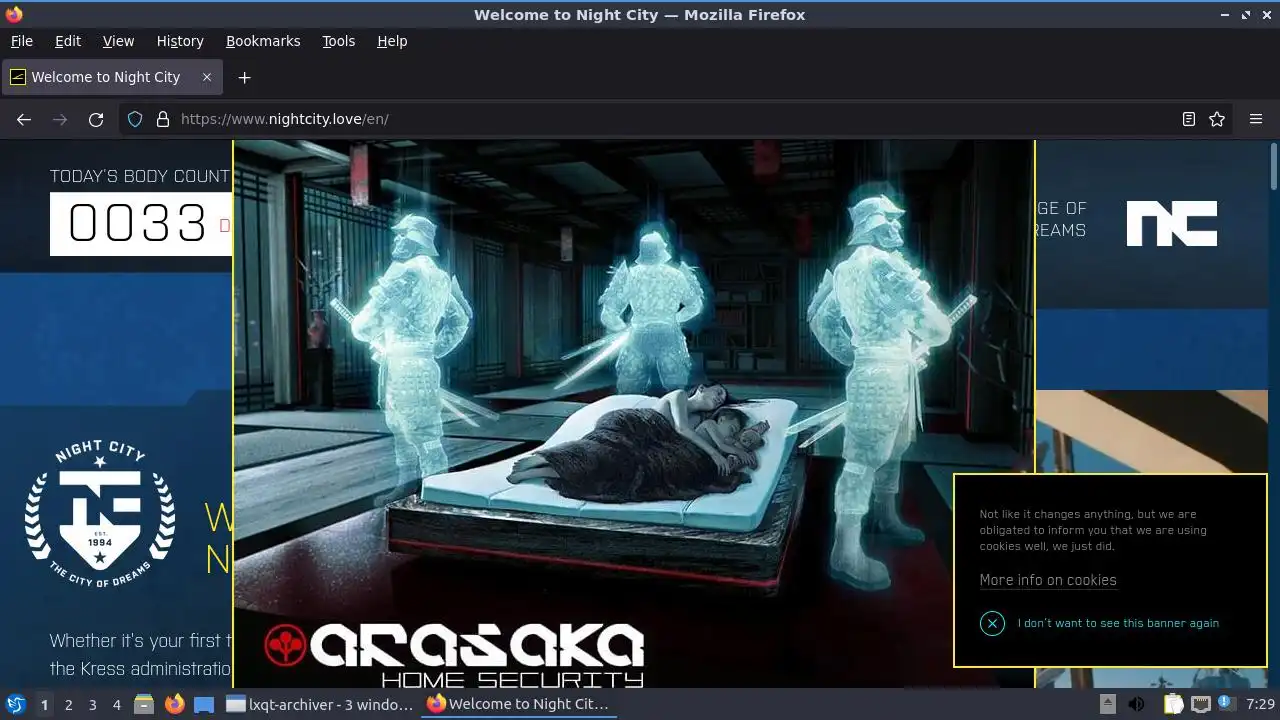
Task: Switch to virtual desktop 1
Action: point(44,704)
